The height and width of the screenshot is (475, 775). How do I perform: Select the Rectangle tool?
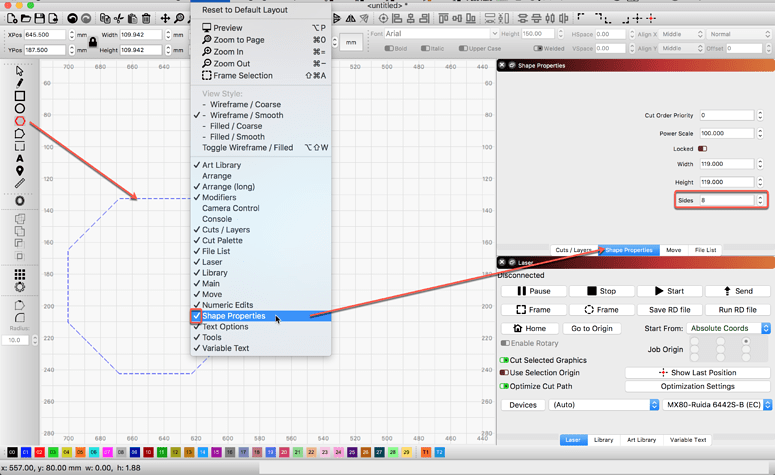[19, 96]
